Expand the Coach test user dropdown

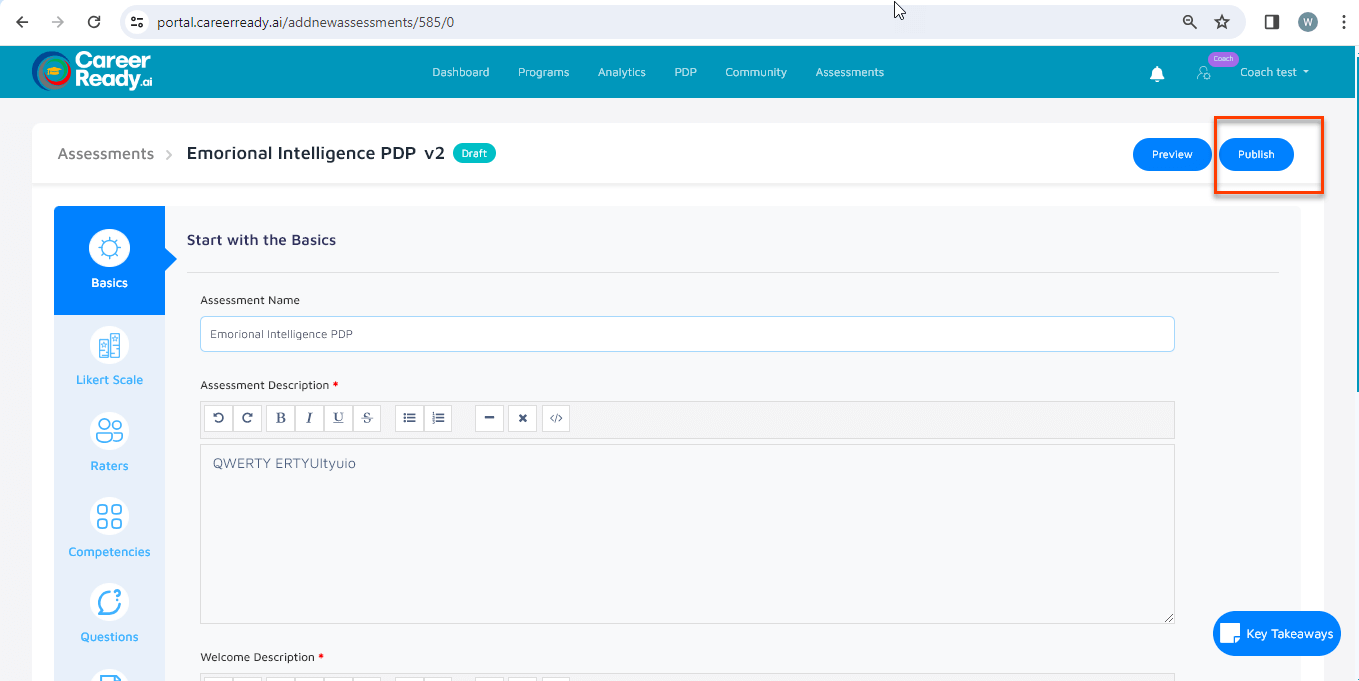pyautogui.click(x=1274, y=72)
